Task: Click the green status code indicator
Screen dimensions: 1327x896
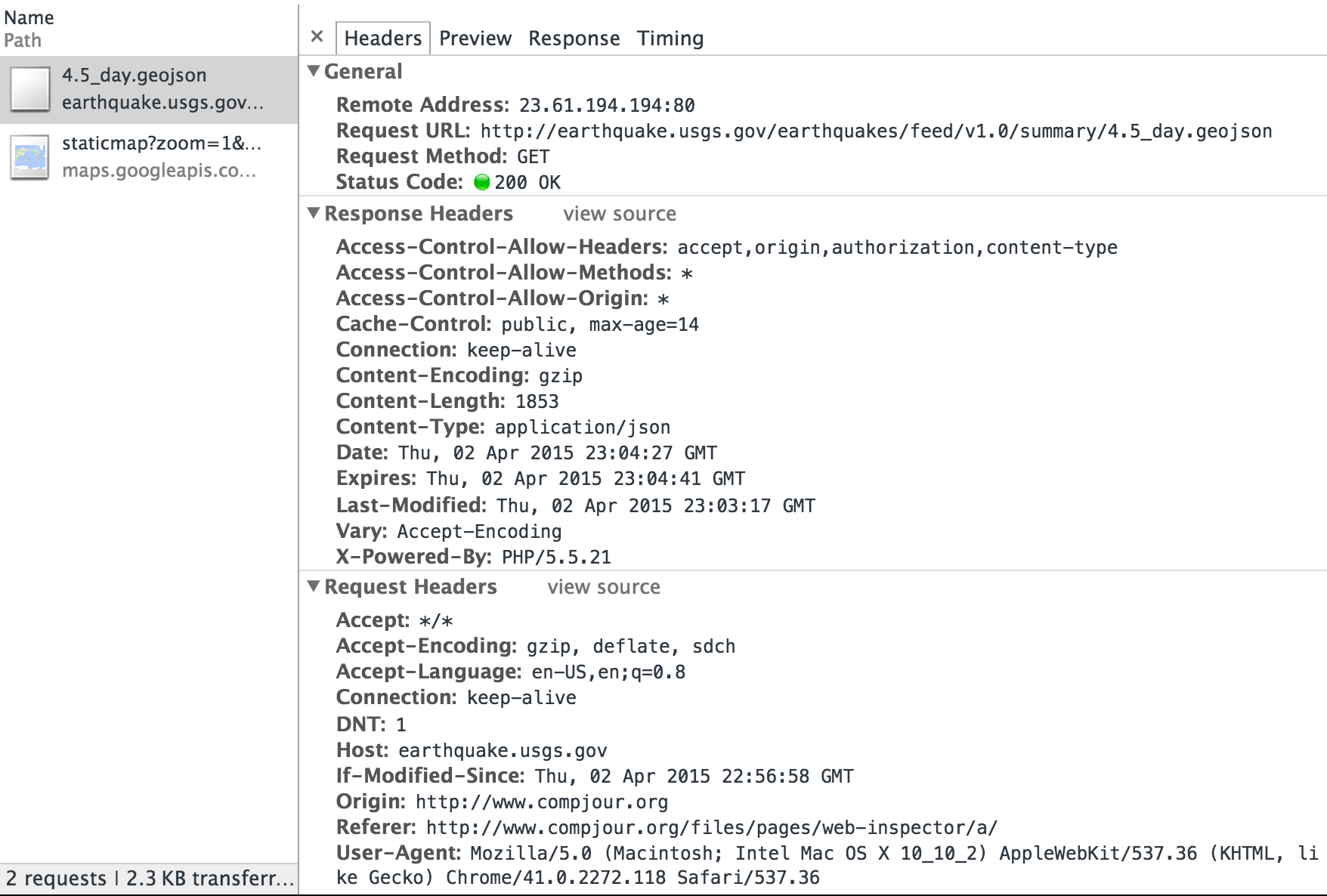Action: pos(481,182)
